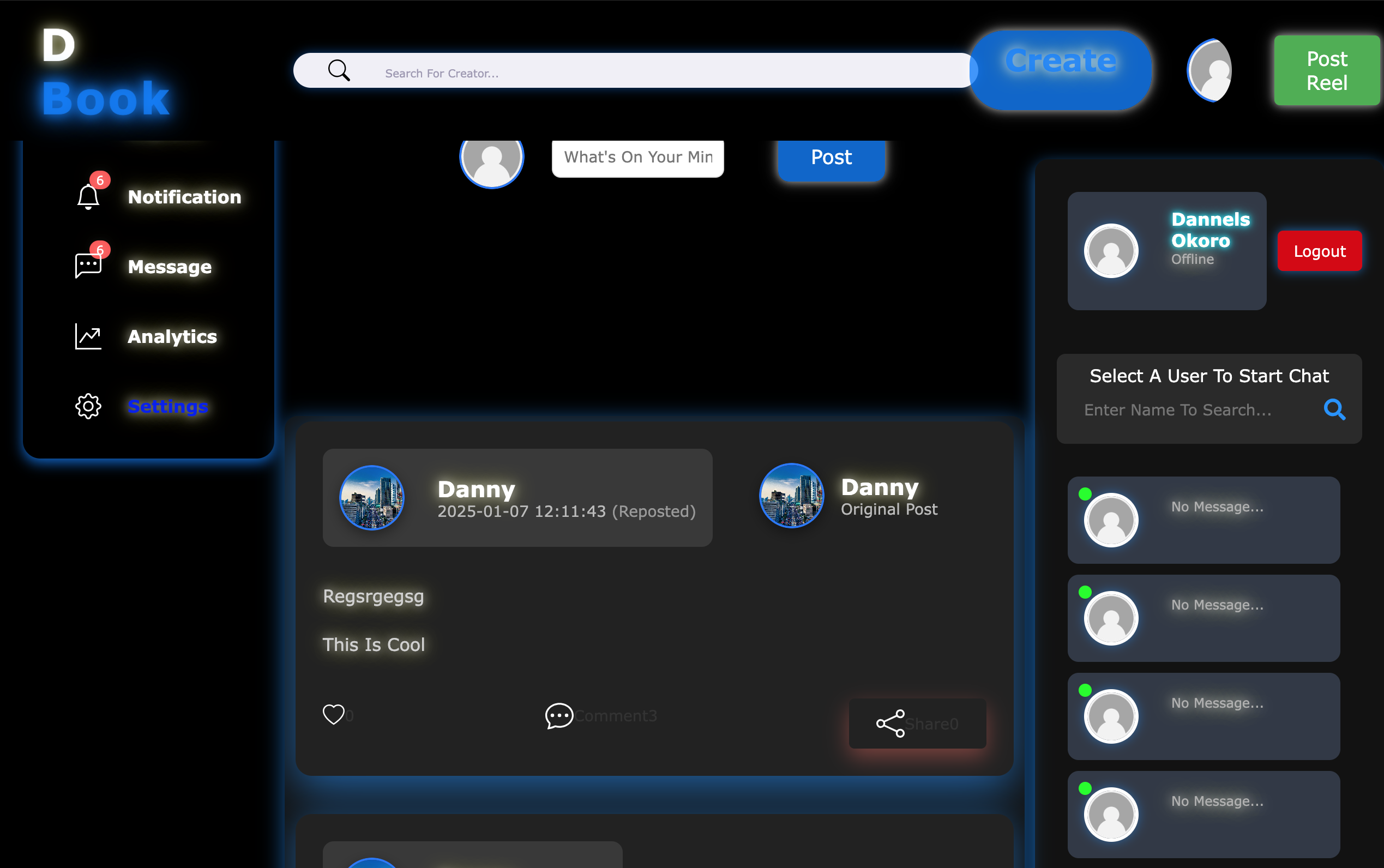Click the chat search magnifier icon
Screen dimensions: 1384x868
[1334, 409]
